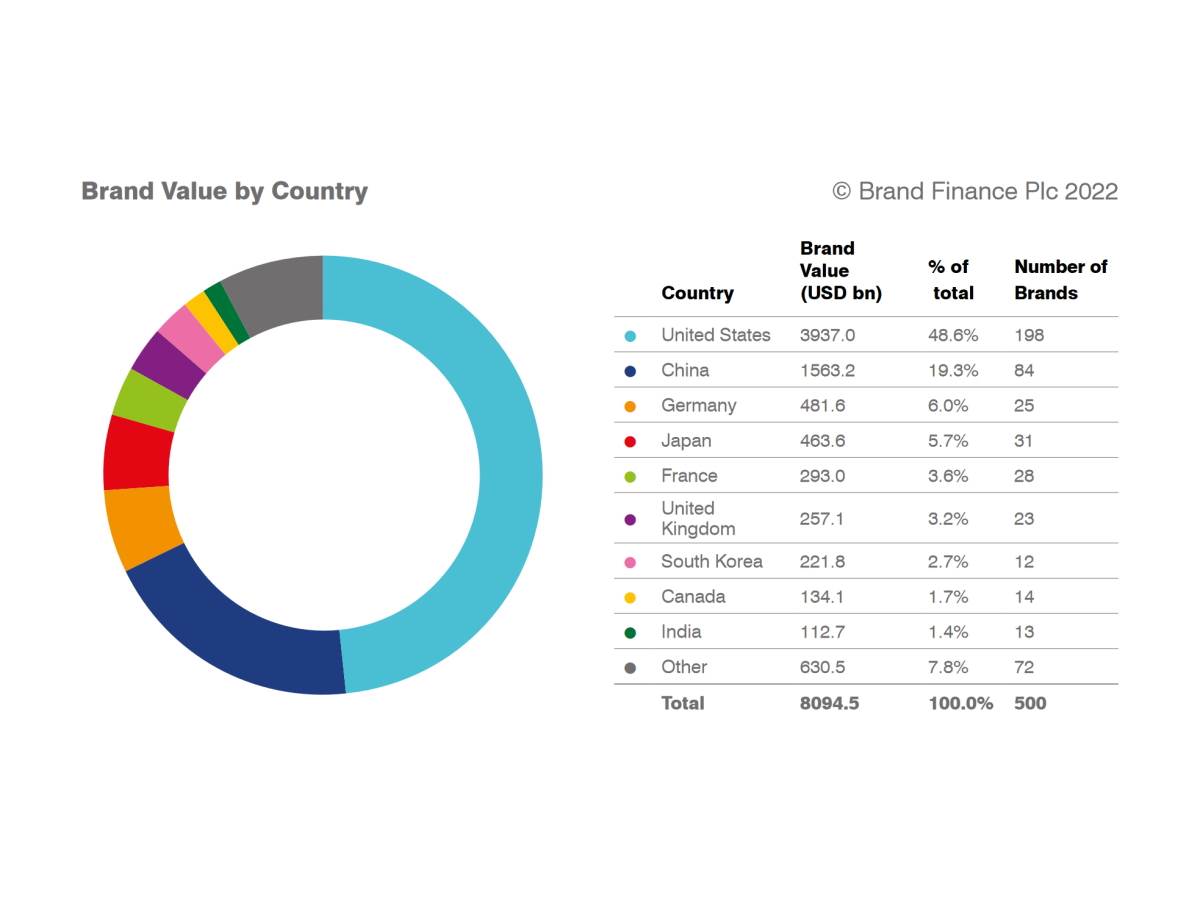
Task: Click the China dark blue legend dot
Action: (x=630, y=371)
